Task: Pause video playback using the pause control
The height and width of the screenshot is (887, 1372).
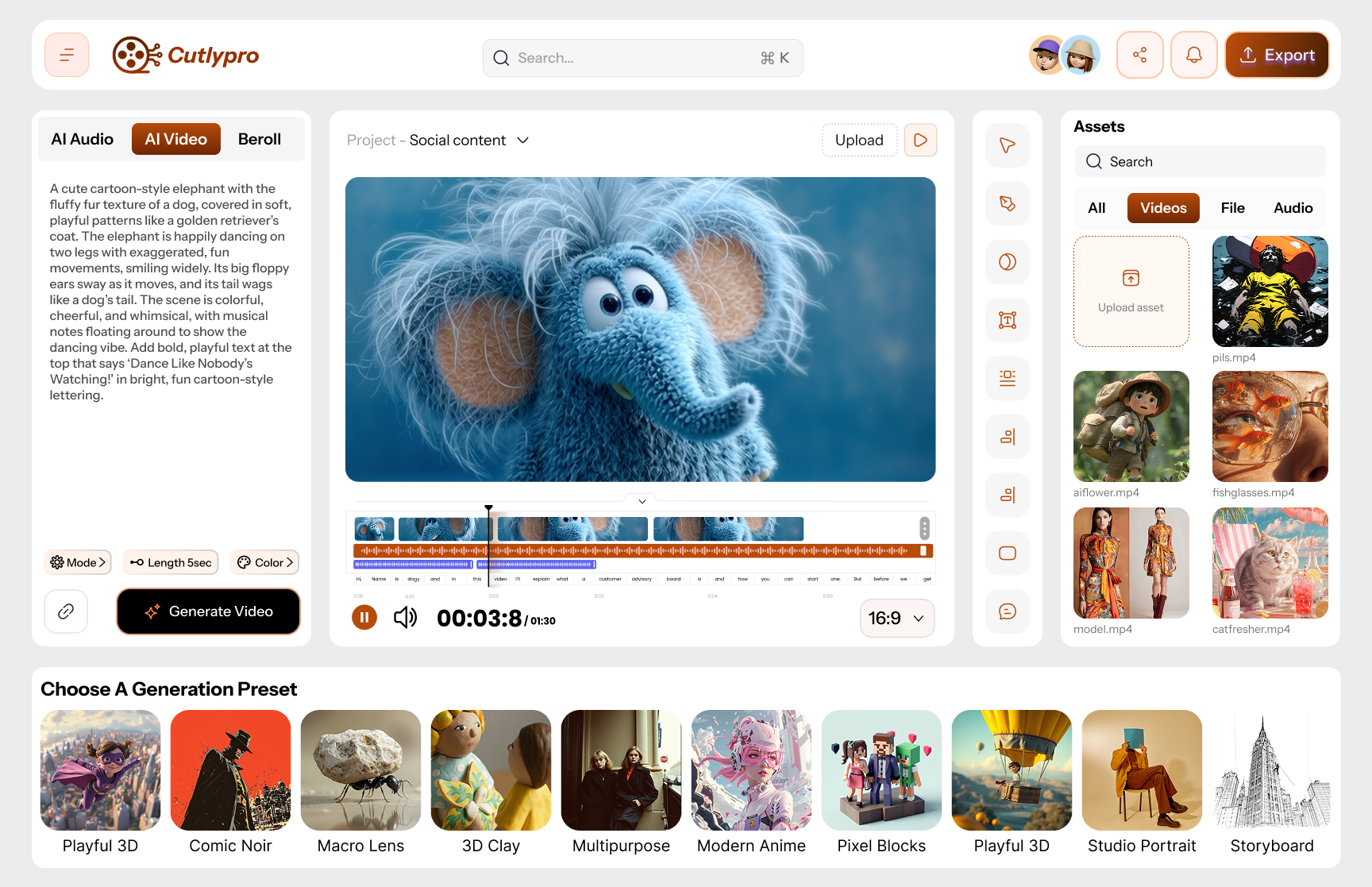Action: click(x=364, y=617)
